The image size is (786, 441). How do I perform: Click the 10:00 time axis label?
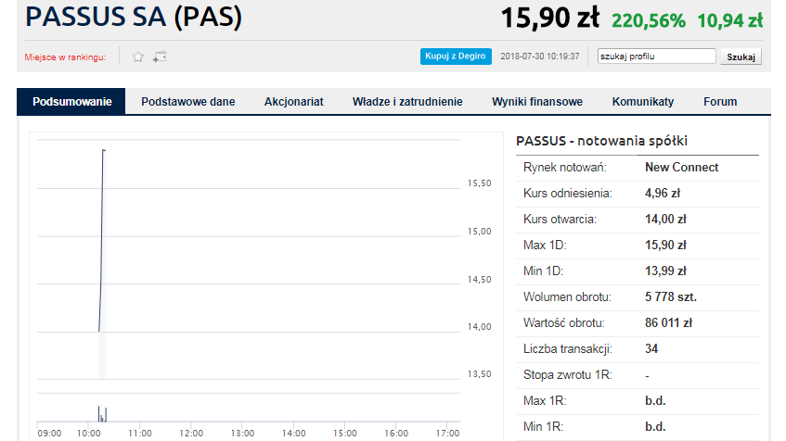(88, 433)
